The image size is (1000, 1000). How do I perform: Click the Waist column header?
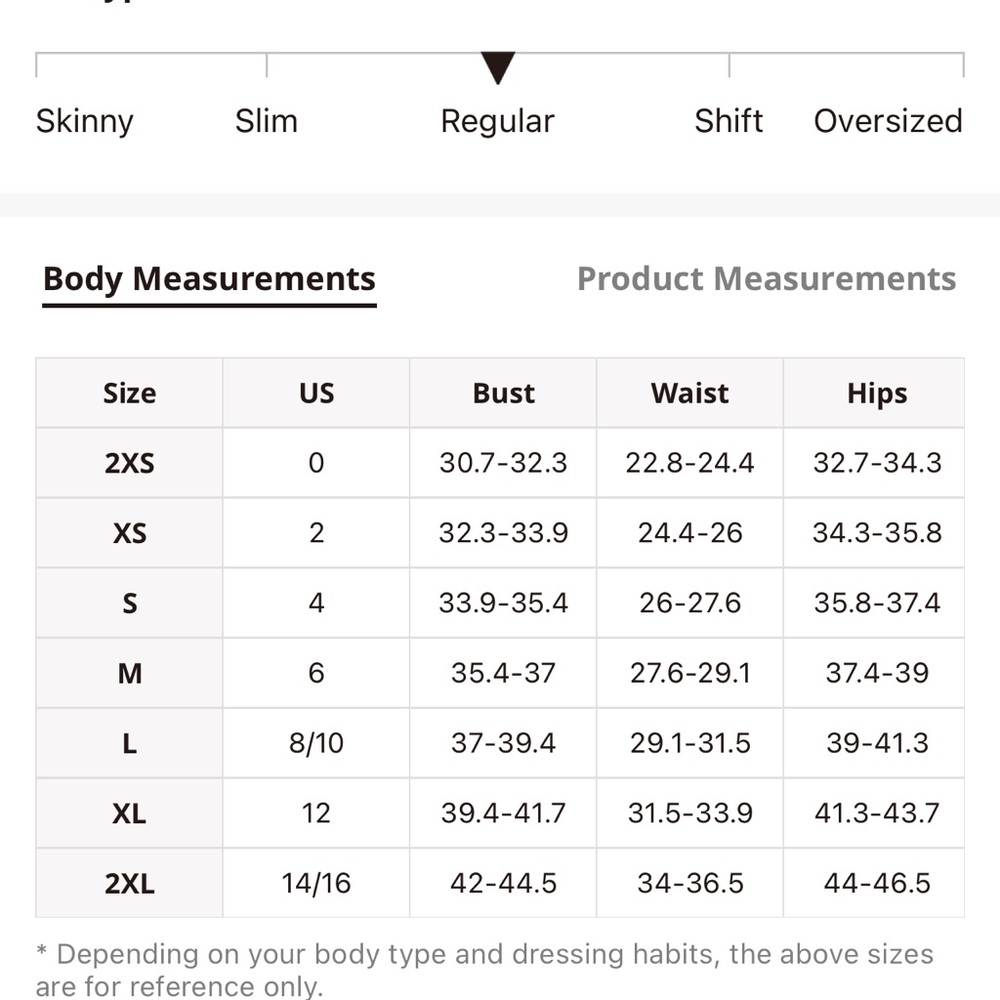(690, 393)
